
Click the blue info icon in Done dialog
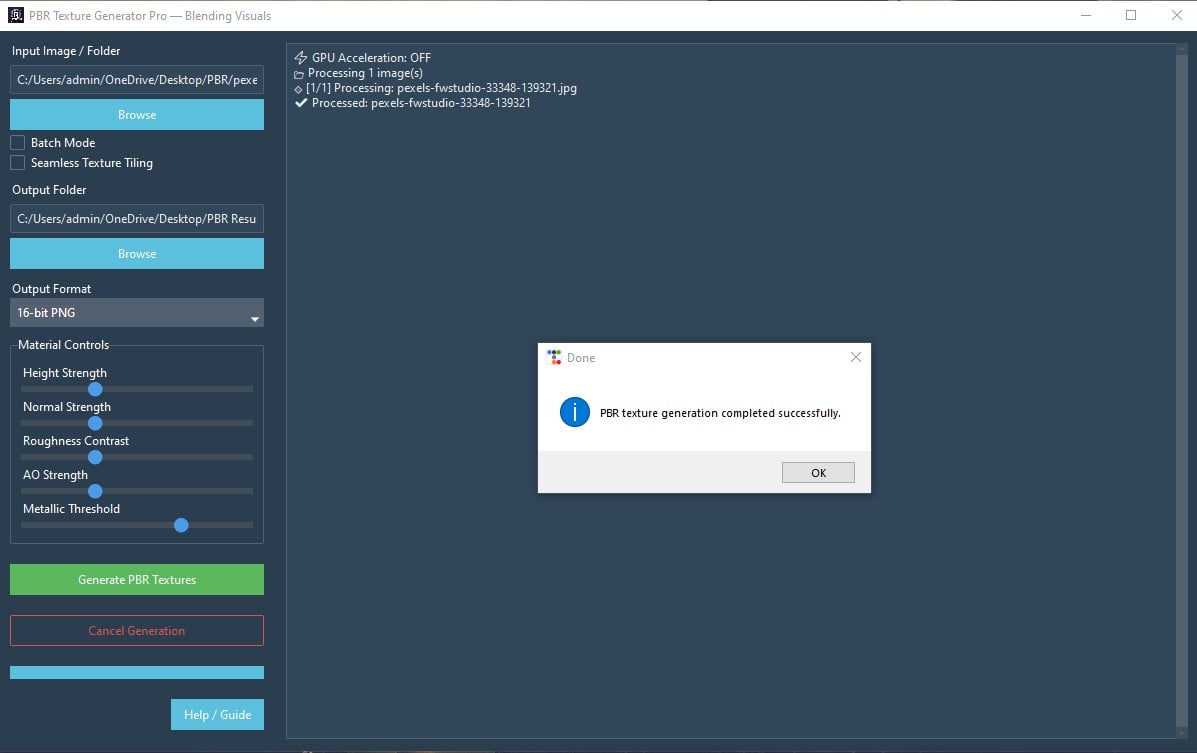pyautogui.click(x=575, y=412)
